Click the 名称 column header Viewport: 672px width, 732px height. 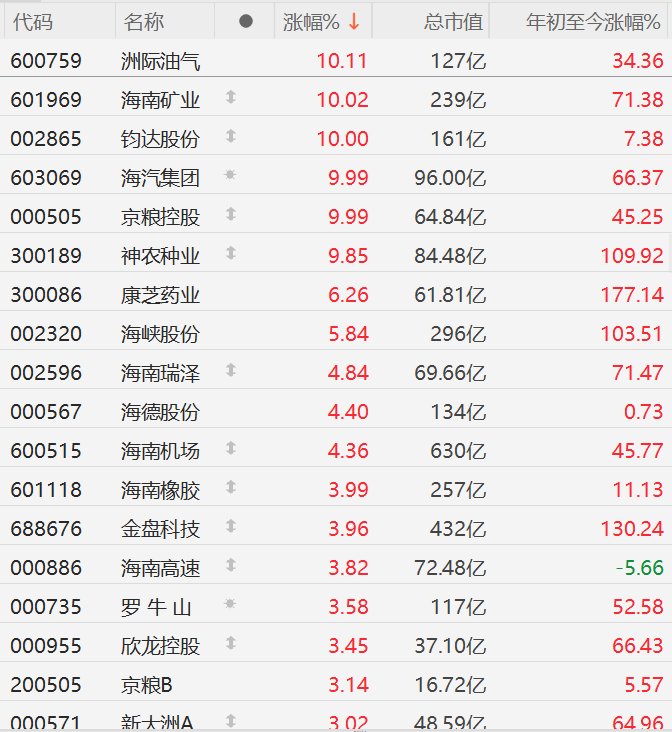(x=145, y=21)
